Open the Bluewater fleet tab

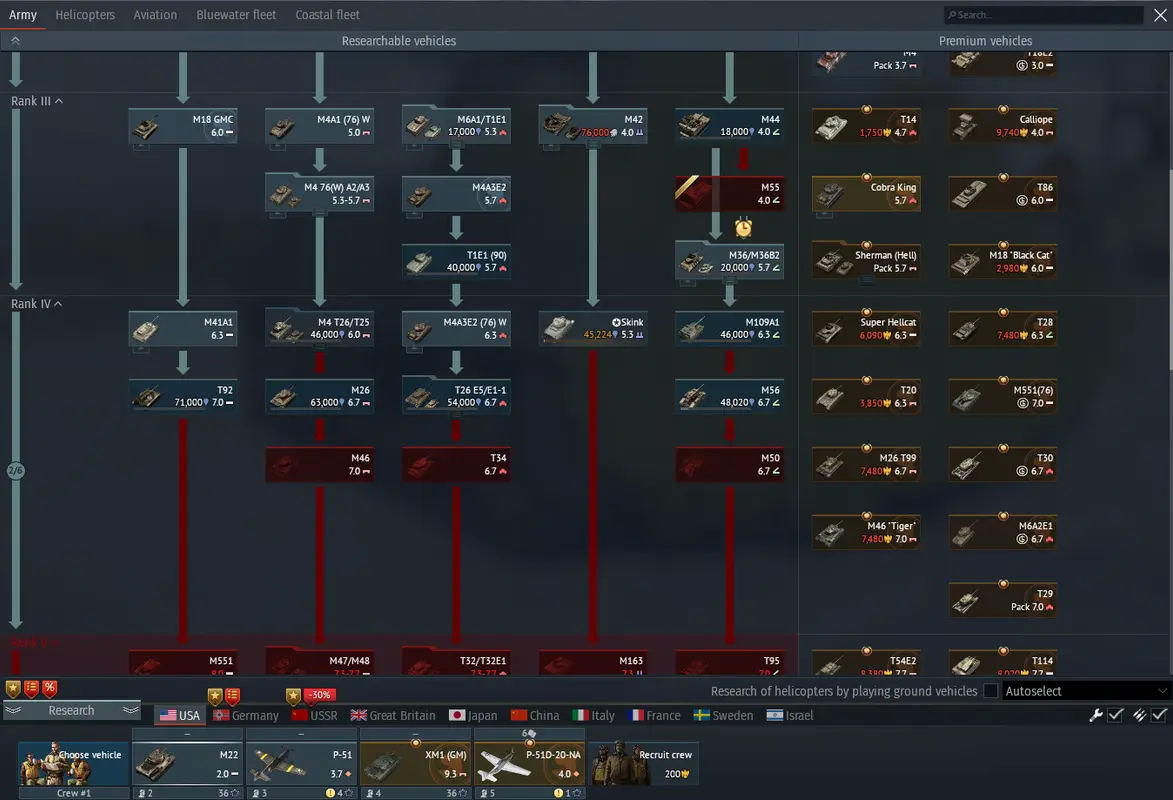pyautogui.click(x=236, y=15)
